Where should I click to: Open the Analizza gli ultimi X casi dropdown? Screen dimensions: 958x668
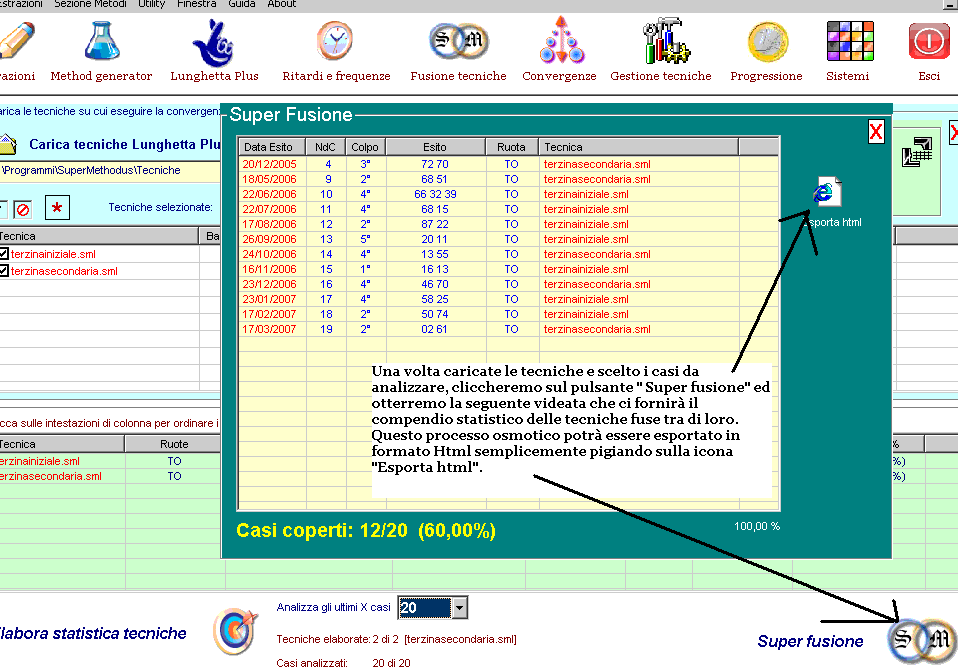[459, 607]
